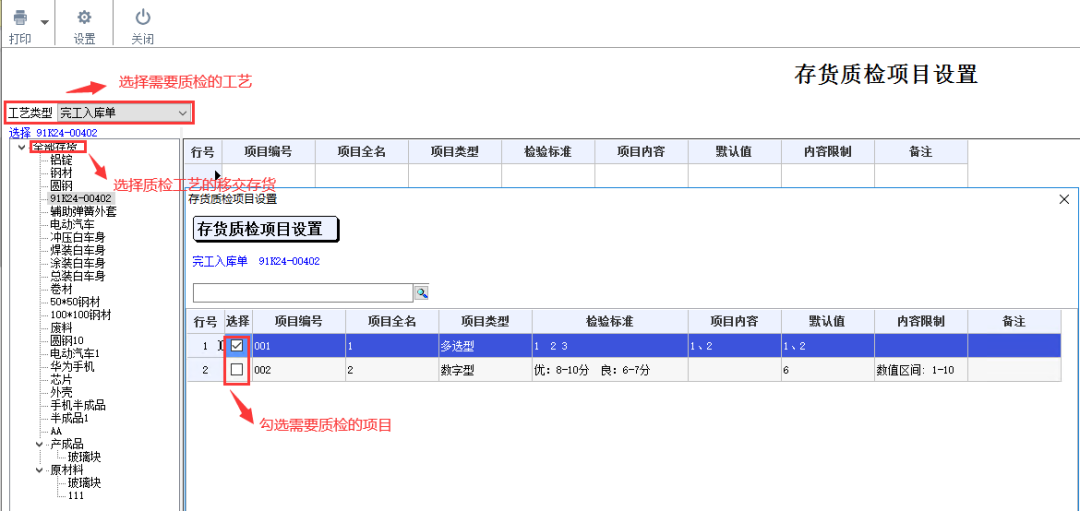Select 电动汽车 in the inventory tree
This screenshot has height=511, width=1080.
point(72,225)
